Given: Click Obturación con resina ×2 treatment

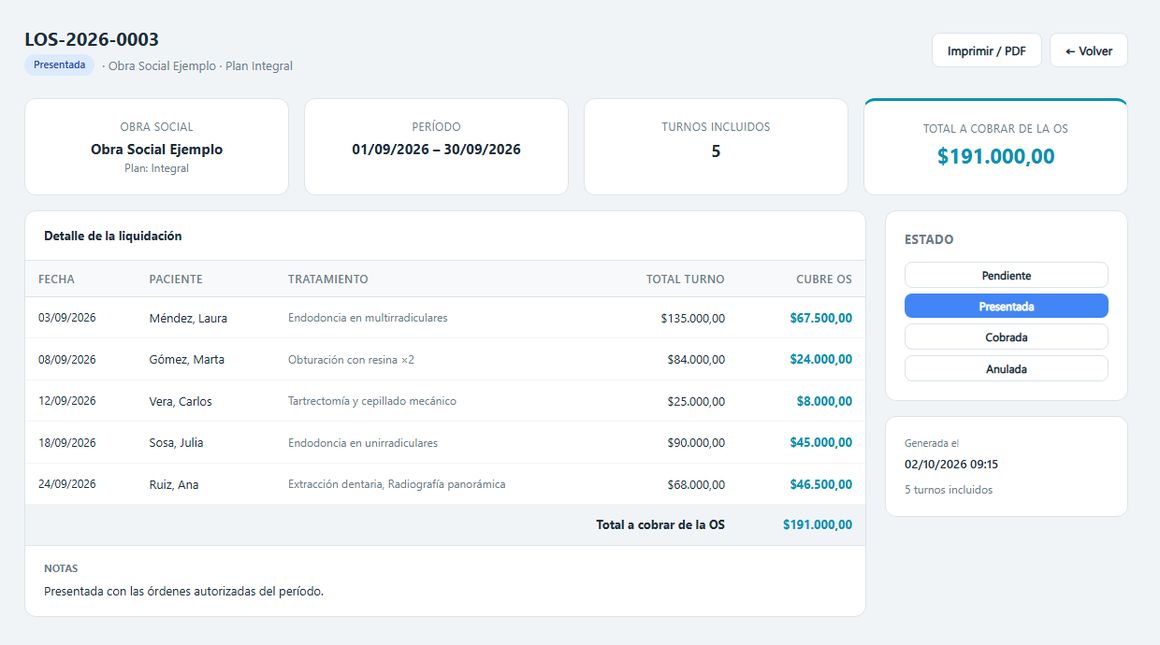Looking at the screenshot, I should tap(351, 359).
